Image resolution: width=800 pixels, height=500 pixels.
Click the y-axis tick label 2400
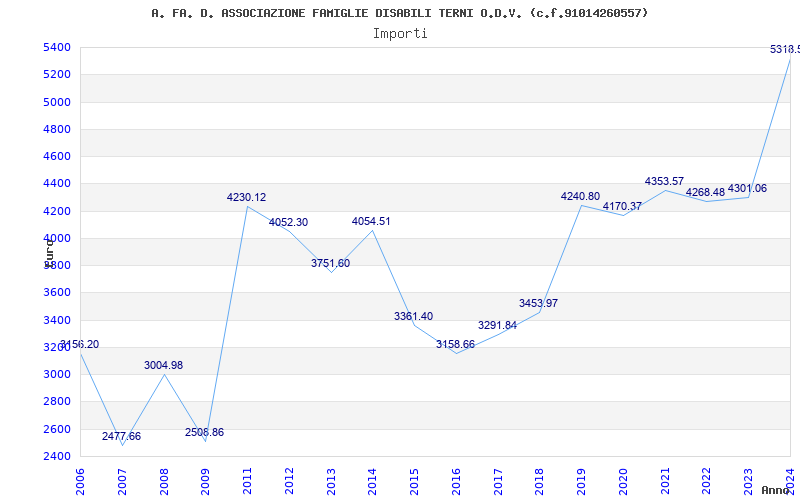pyautogui.click(x=57, y=456)
